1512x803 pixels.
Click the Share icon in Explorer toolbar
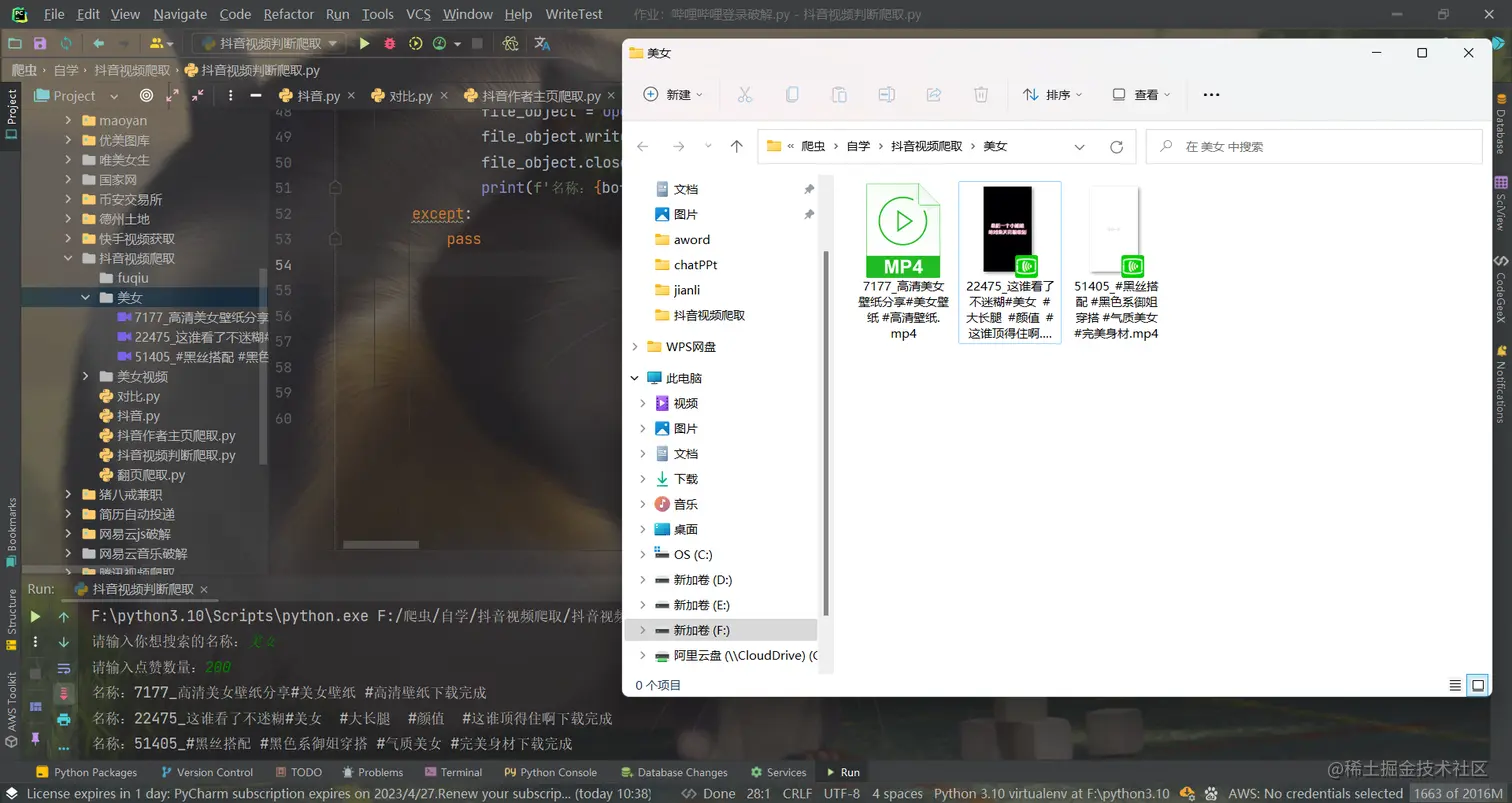click(934, 95)
